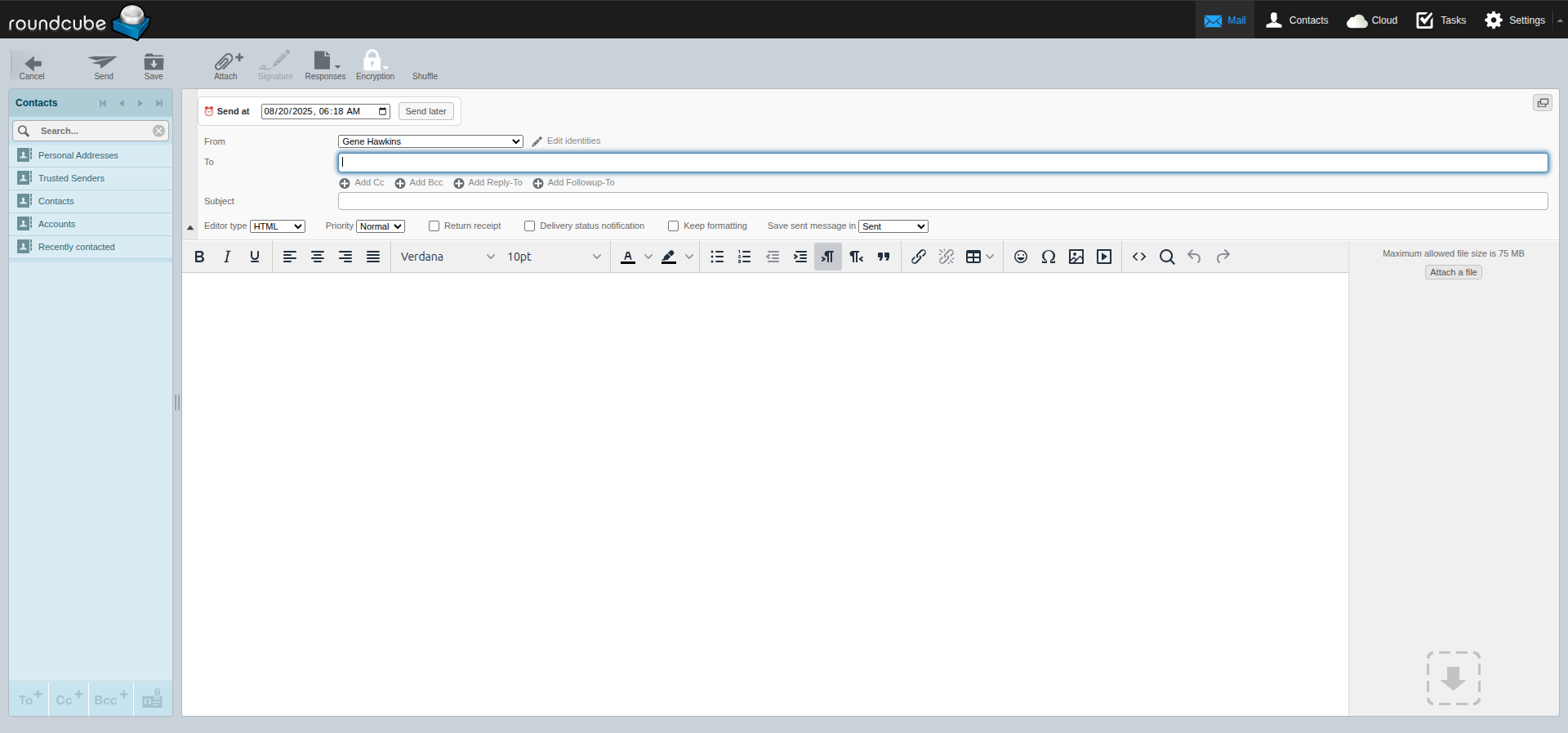Enable the Return receipt checkbox
The height and width of the screenshot is (733, 1568).
click(434, 226)
